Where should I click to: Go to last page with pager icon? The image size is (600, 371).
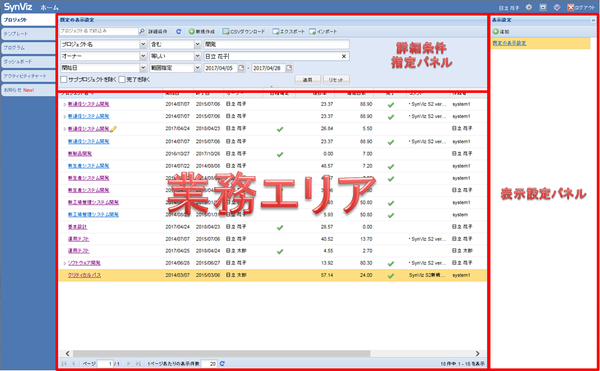tap(138, 364)
